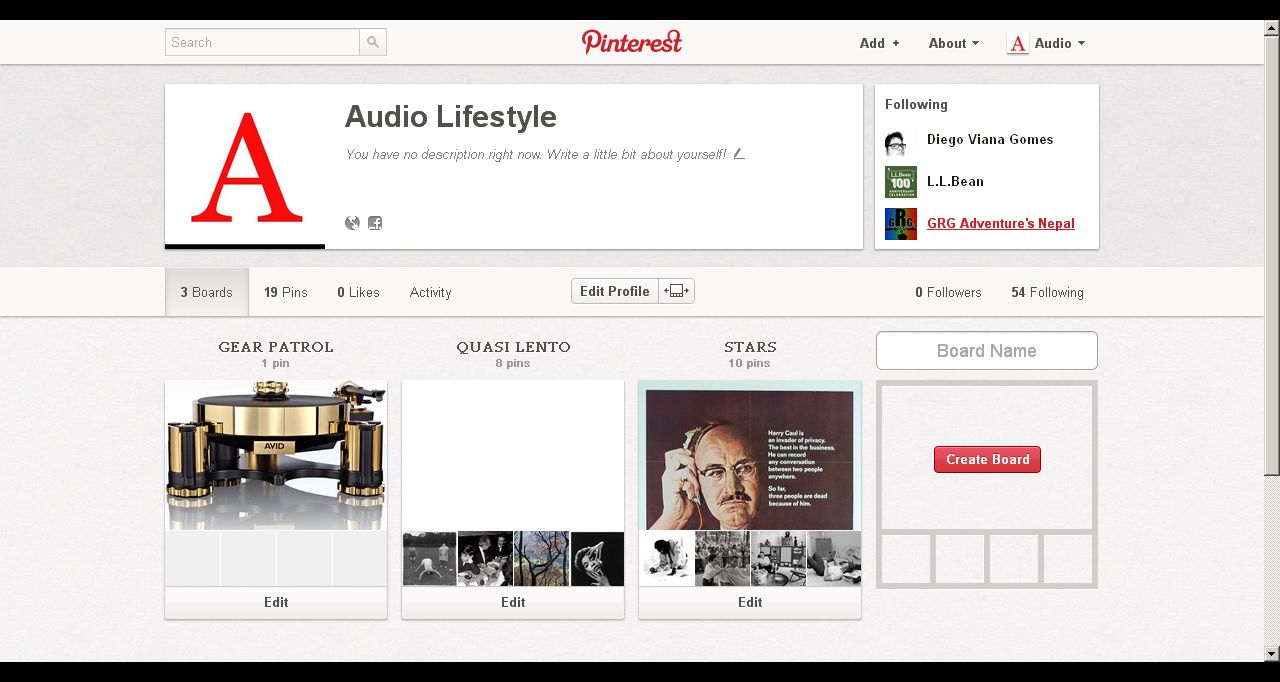Viewport: 1280px width, 682px height.
Task: Open Diego Viana Gomes profile link
Action: pyautogui.click(x=990, y=139)
